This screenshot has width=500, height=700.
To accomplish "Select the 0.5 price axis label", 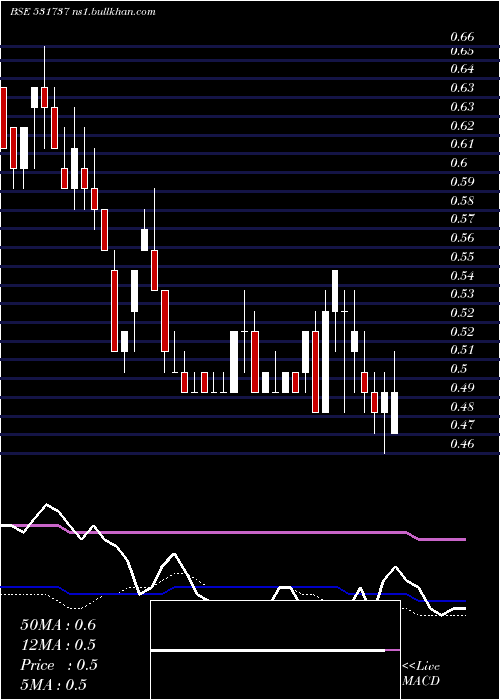I will pyautogui.click(x=458, y=368).
